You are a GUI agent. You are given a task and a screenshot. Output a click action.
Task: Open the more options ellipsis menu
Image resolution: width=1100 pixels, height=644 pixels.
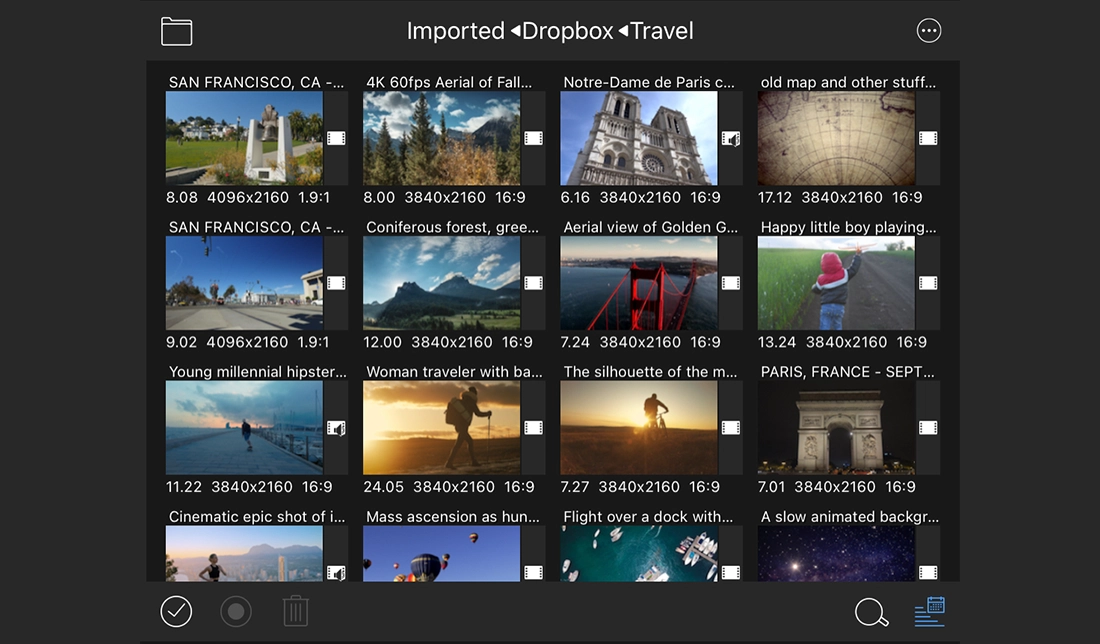[929, 31]
